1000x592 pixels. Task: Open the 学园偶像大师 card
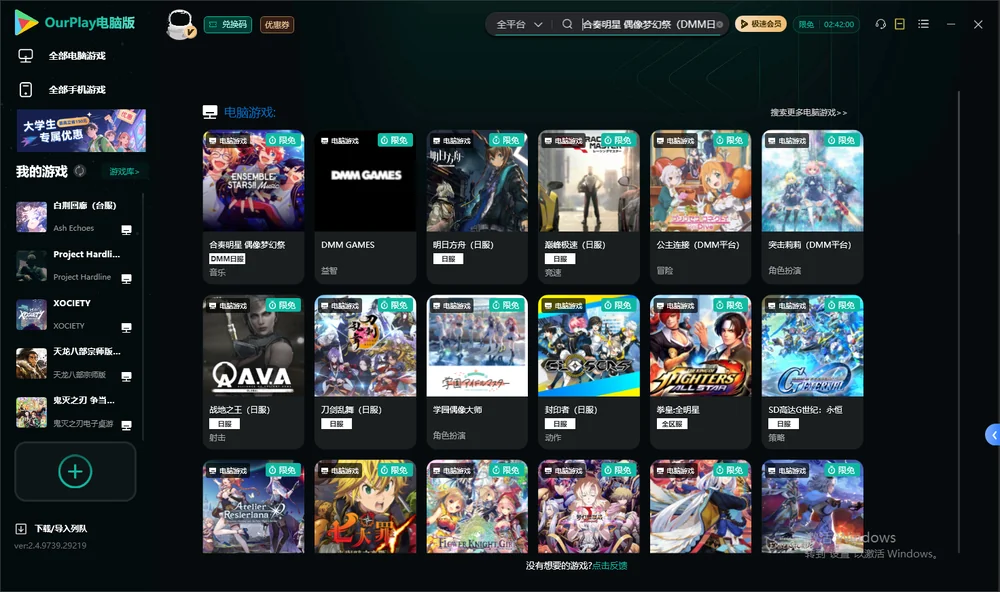(477, 372)
